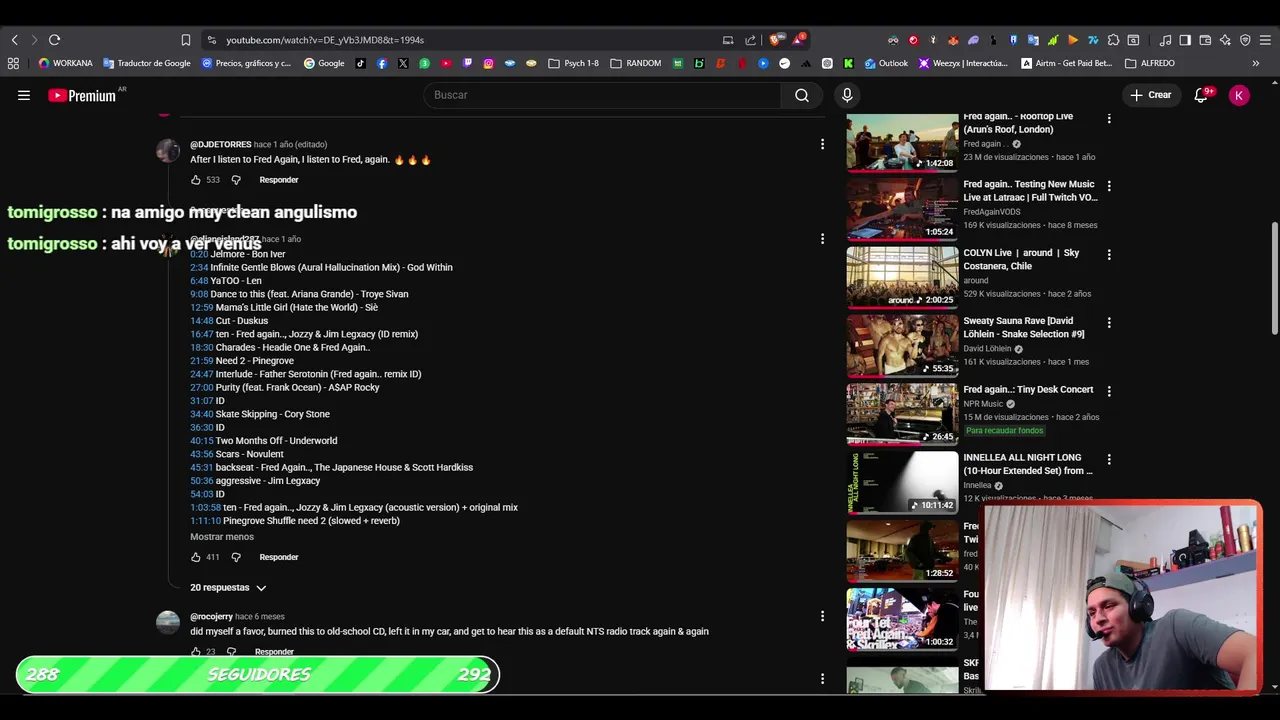Open Fred again Tiny Desk Concert thumbnail
1280x720 pixels.
pos(902,414)
